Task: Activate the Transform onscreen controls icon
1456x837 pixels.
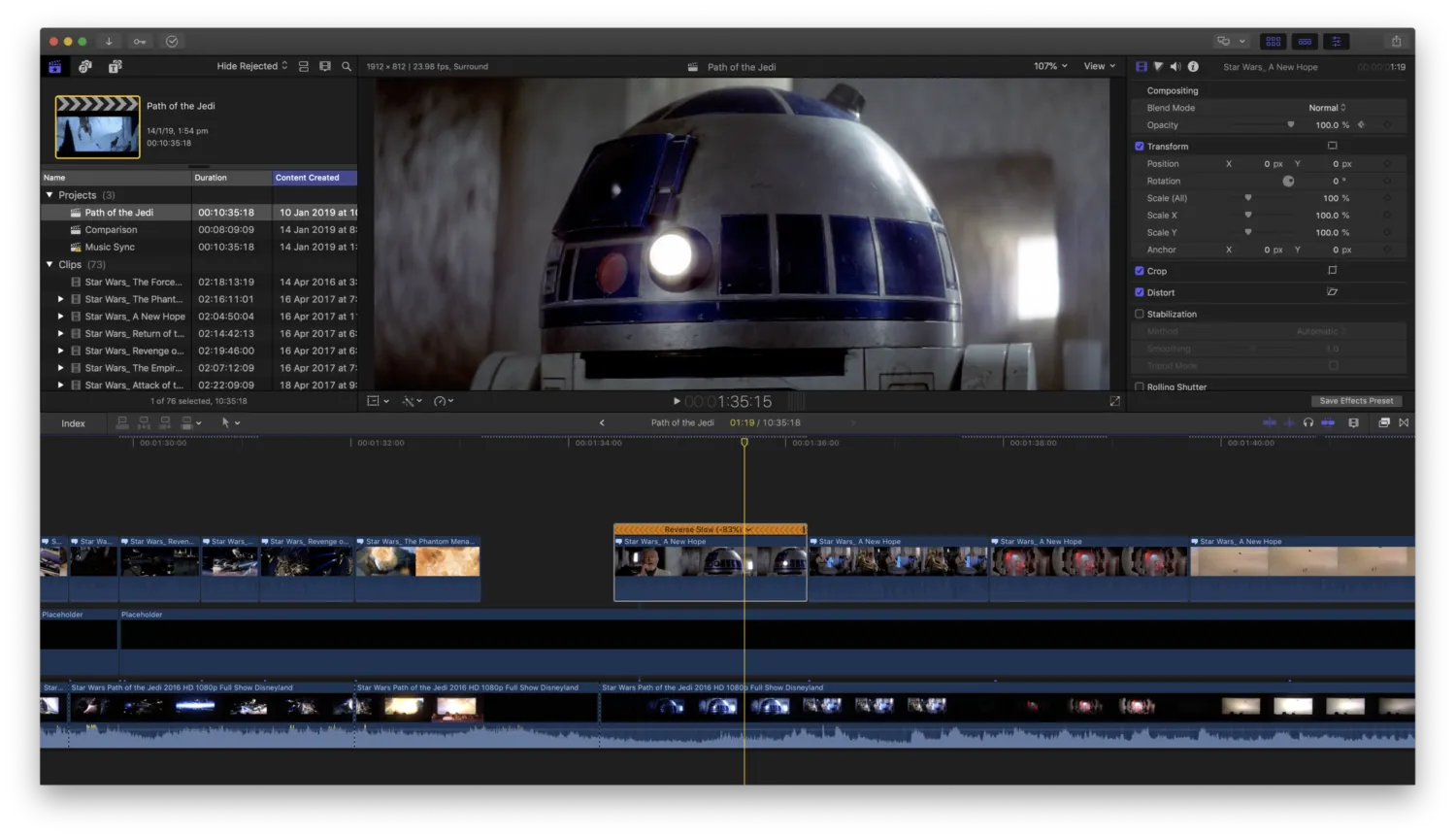Action: click(x=1332, y=146)
